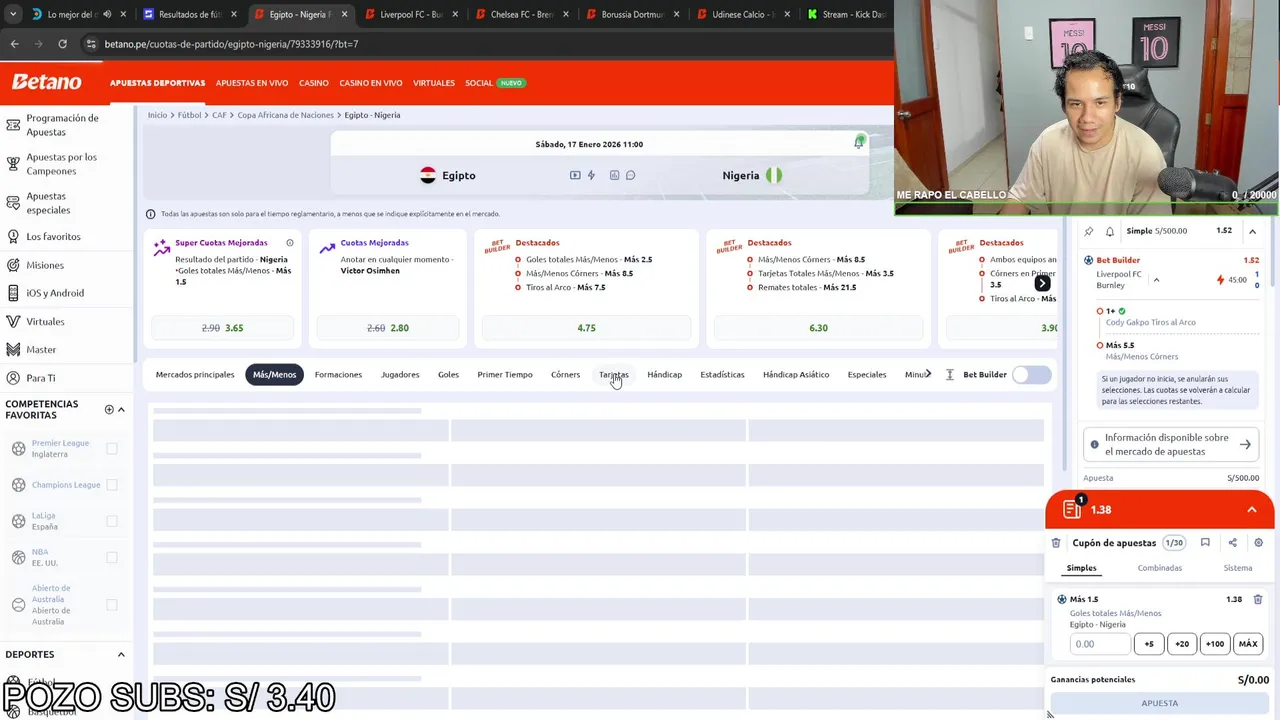This screenshot has height=720, width=1280.
Task: Click the match chat bubble icon
Action: tap(630, 175)
